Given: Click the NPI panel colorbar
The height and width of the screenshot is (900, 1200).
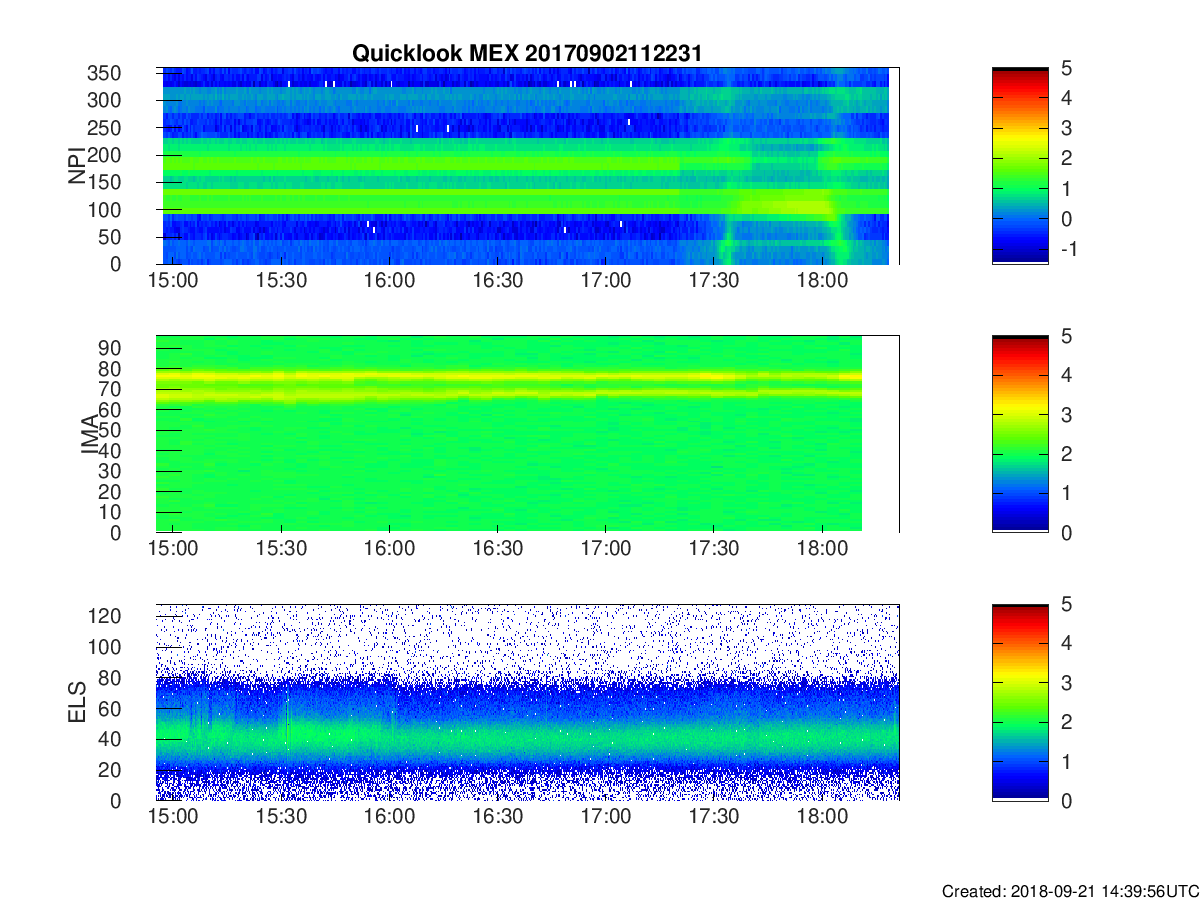Looking at the screenshot, I should tap(1020, 166).
